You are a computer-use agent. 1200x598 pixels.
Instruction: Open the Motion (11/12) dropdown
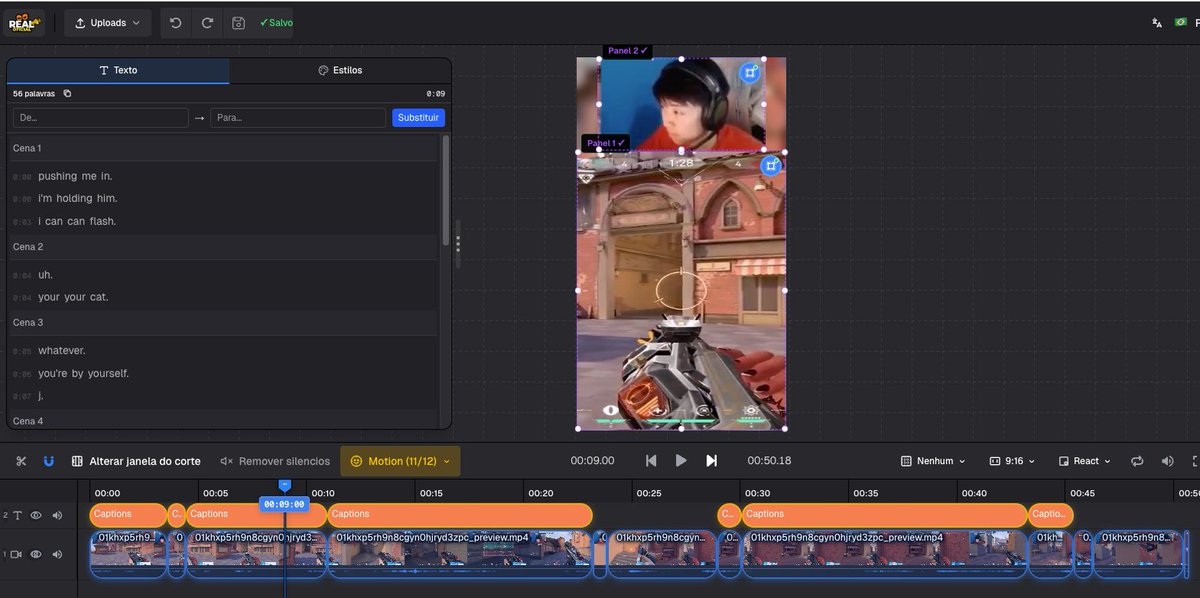pos(400,461)
